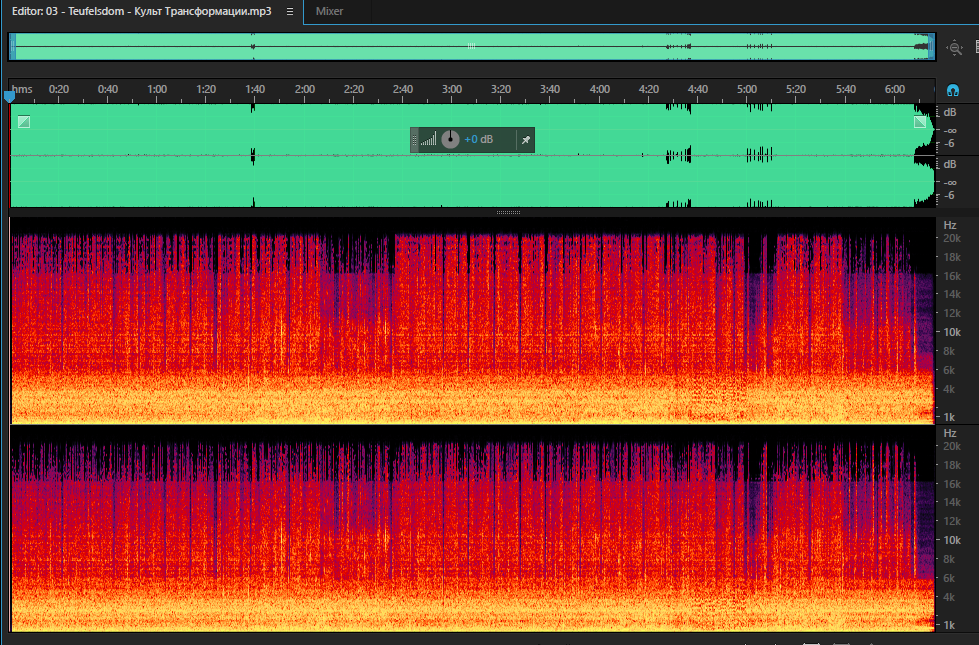Click the 3:00 mark on the timeline ruler

tap(452, 89)
